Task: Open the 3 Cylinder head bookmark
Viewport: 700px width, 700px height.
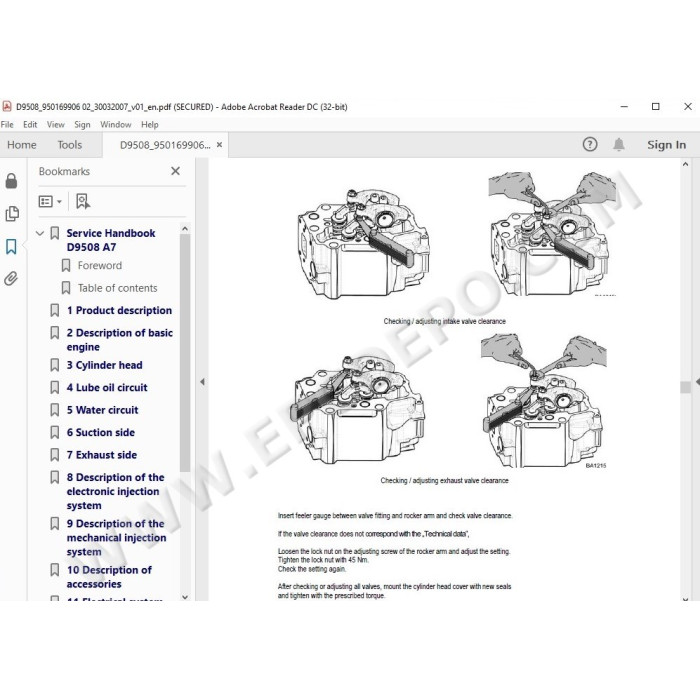Action: tap(104, 365)
